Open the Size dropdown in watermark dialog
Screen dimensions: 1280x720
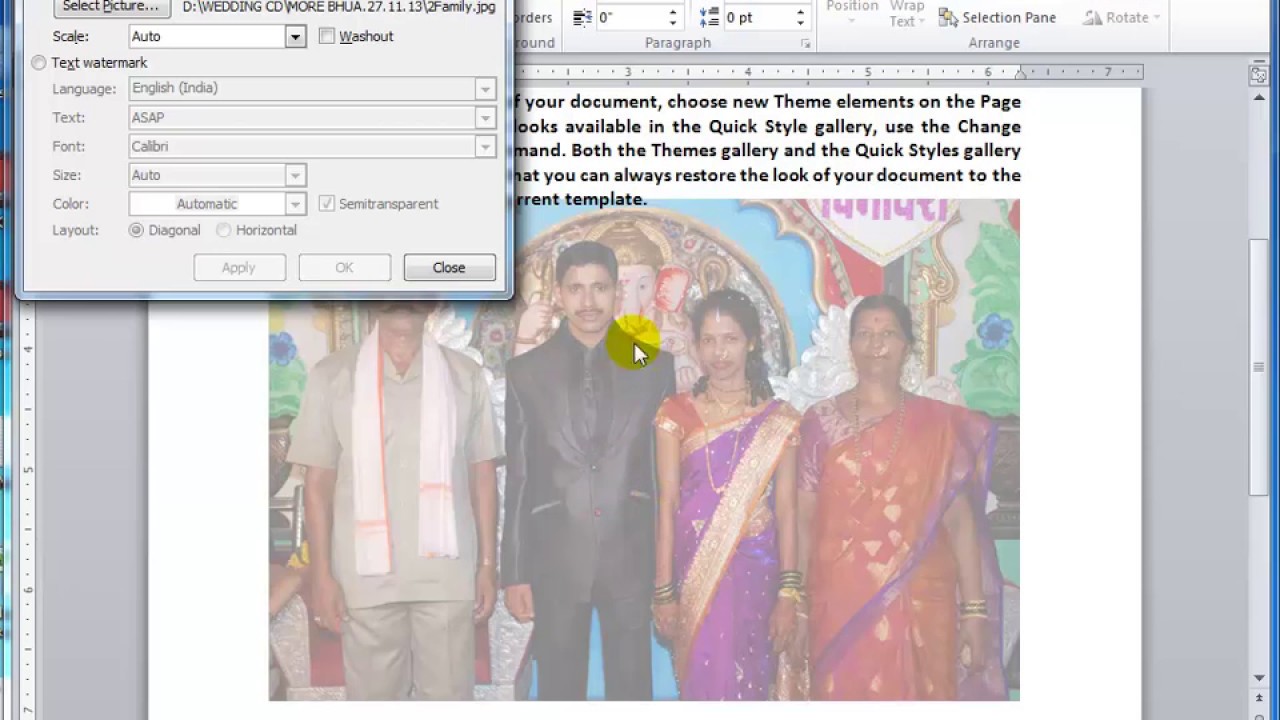tap(295, 176)
